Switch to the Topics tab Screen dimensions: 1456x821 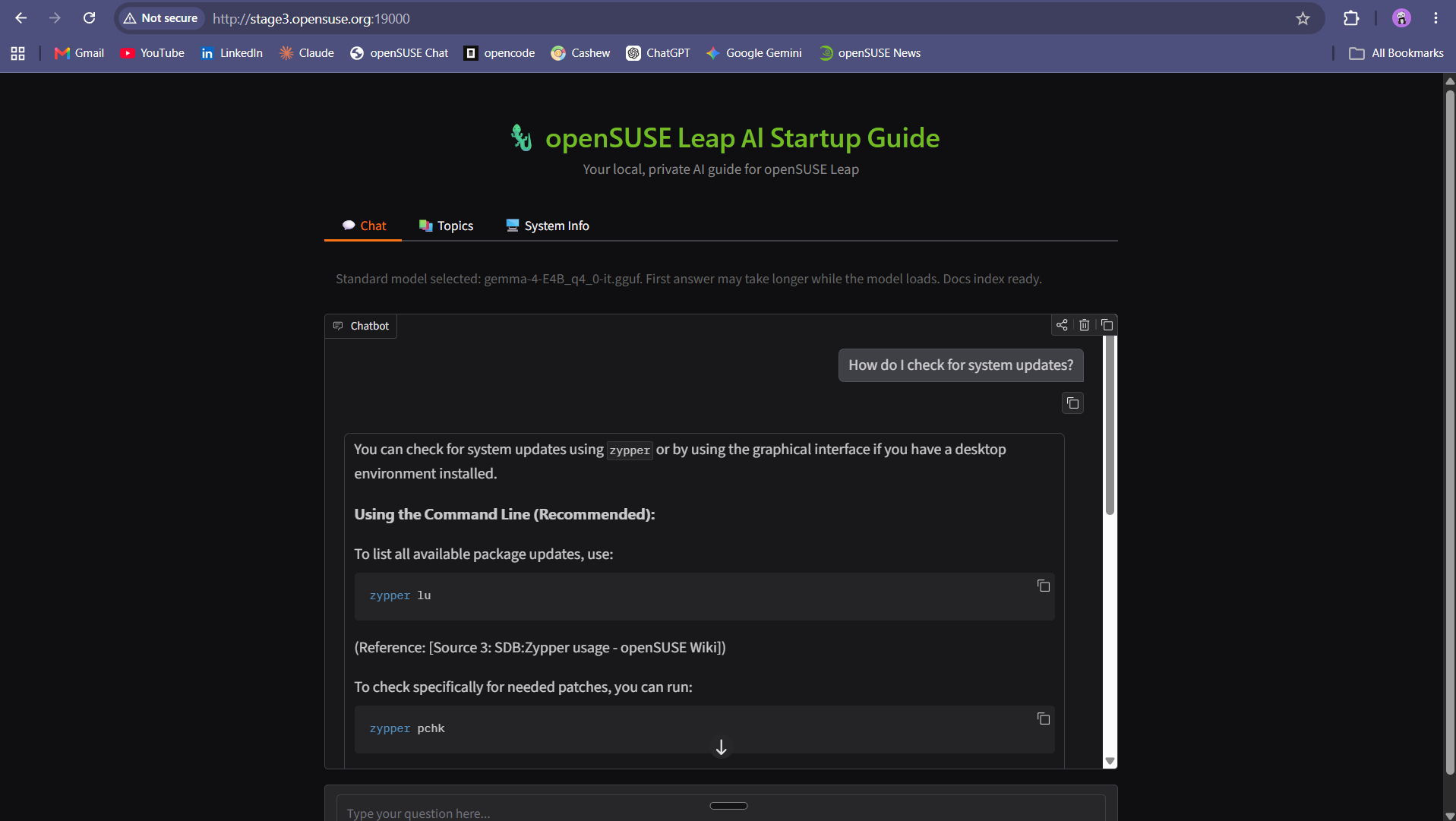(446, 226)
